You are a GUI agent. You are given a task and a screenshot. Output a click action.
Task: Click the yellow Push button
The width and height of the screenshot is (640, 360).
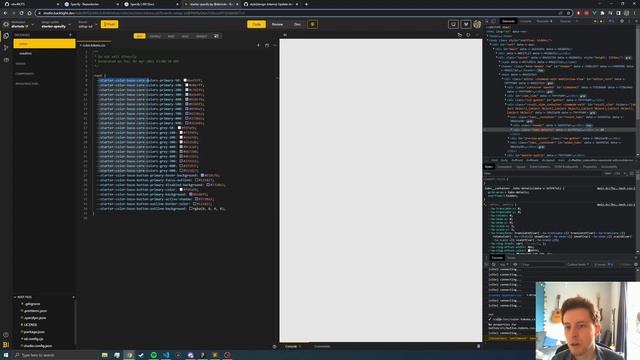tap(109, 24)
